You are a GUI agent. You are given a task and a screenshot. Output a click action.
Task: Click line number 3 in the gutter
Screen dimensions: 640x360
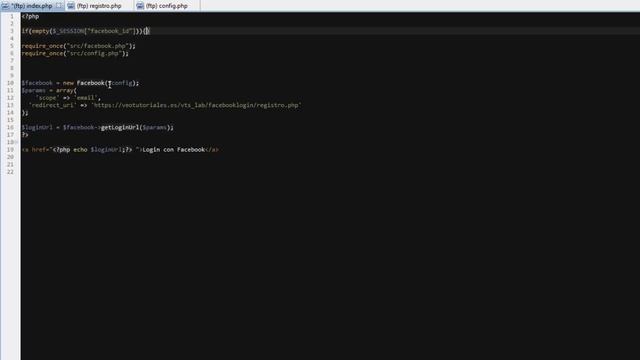click(12, 31)
